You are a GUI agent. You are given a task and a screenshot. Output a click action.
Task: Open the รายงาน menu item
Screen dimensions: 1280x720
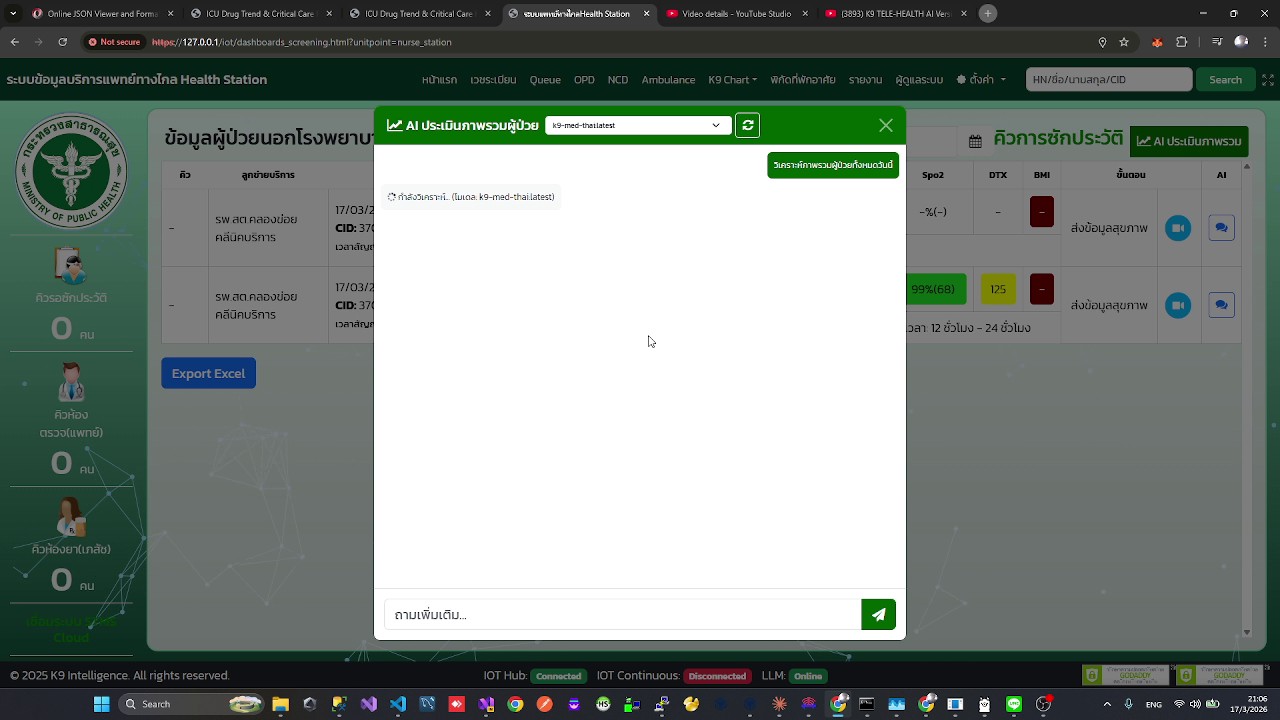(x=865, y=80)
